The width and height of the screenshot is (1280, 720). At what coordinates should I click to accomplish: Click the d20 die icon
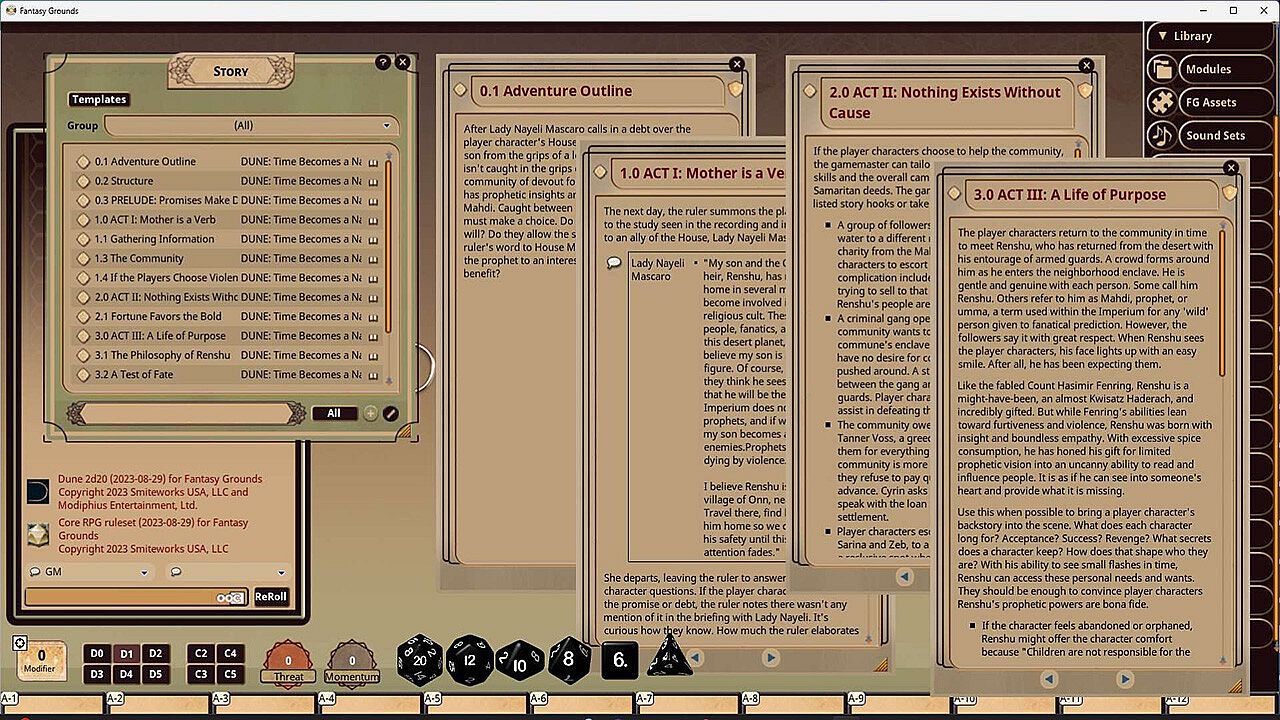(419, 659)
